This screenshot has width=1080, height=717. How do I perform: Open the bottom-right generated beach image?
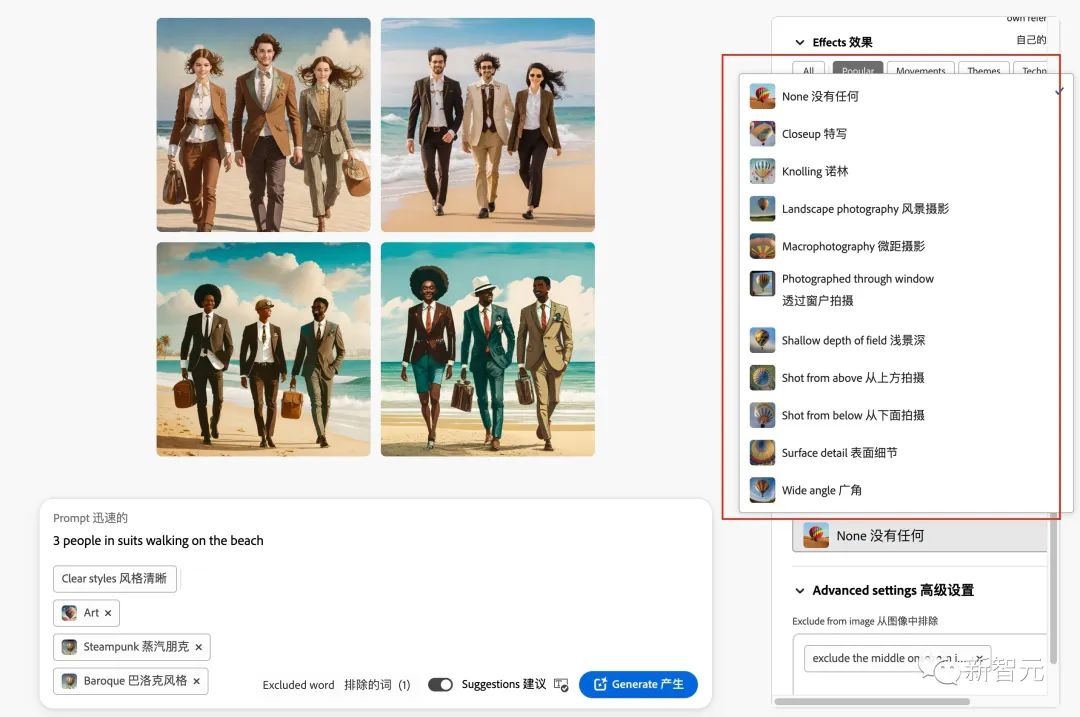click(x=488, y=349)
